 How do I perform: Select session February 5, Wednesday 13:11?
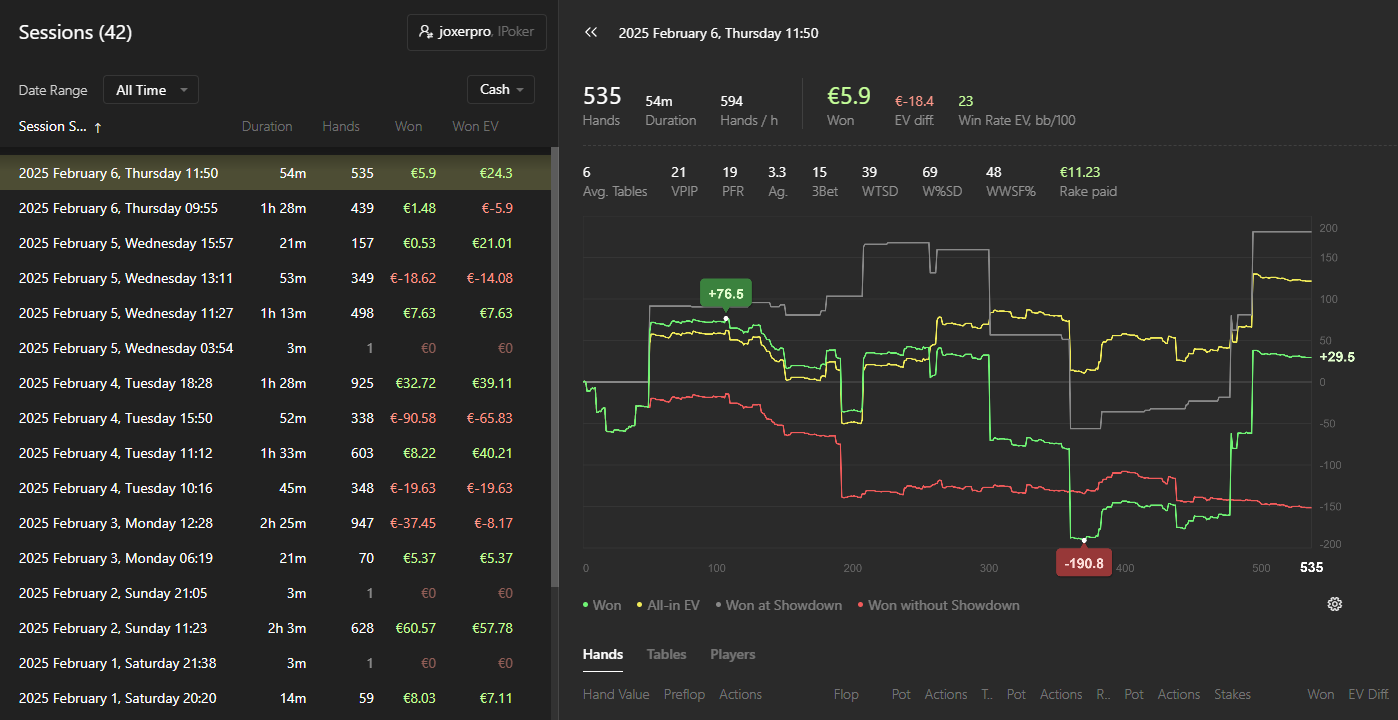click(275, 278)
